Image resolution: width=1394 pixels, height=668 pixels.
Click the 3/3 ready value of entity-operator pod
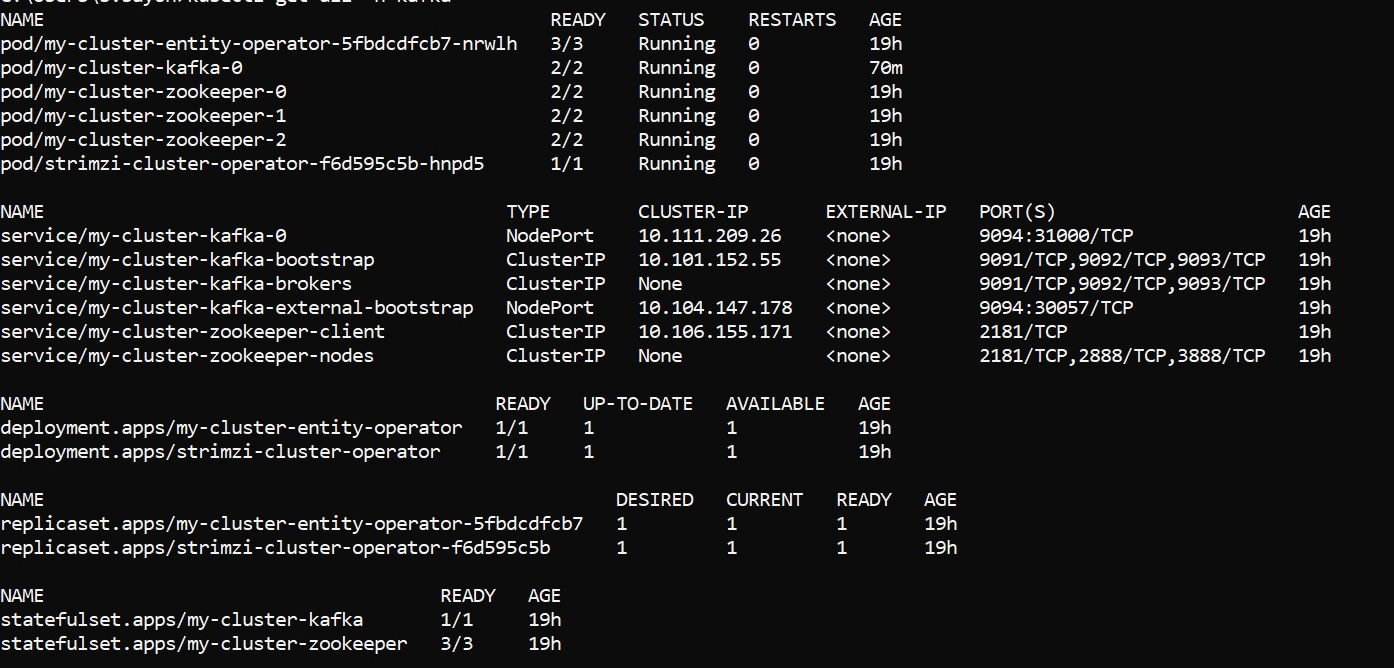pos(566,44)
